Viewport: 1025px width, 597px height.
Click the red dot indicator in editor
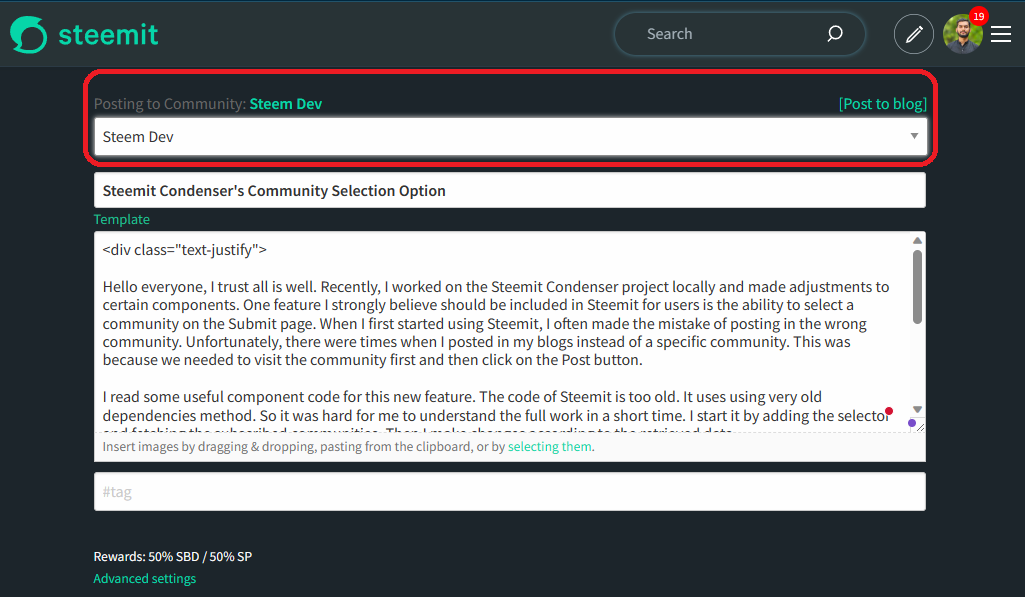(x=889, y=411)
